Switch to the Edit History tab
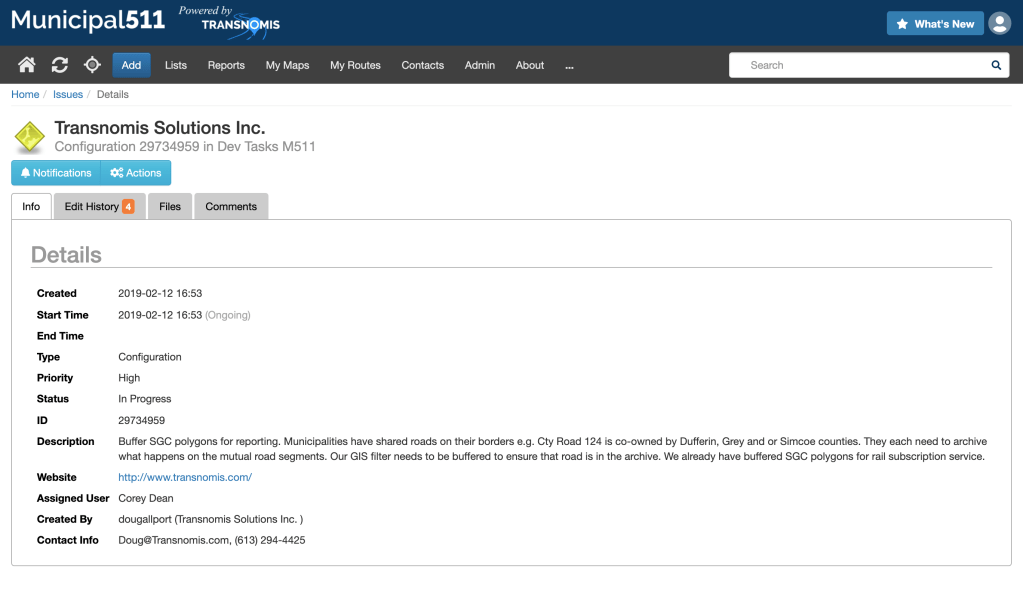Screen dimensions: 1023x611 [99, 206]
